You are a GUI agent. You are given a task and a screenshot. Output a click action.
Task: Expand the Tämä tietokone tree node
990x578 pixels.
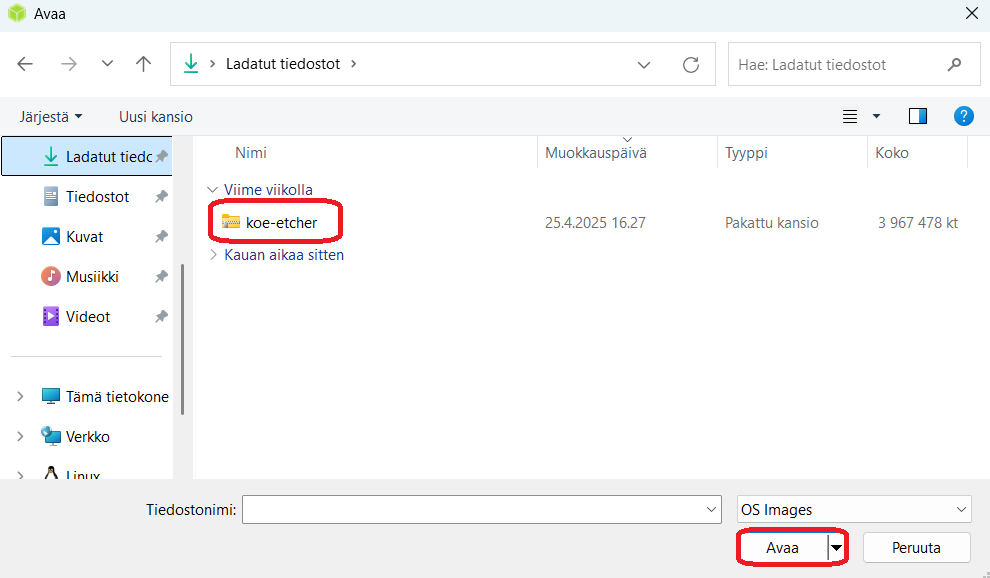pos(20,397)
